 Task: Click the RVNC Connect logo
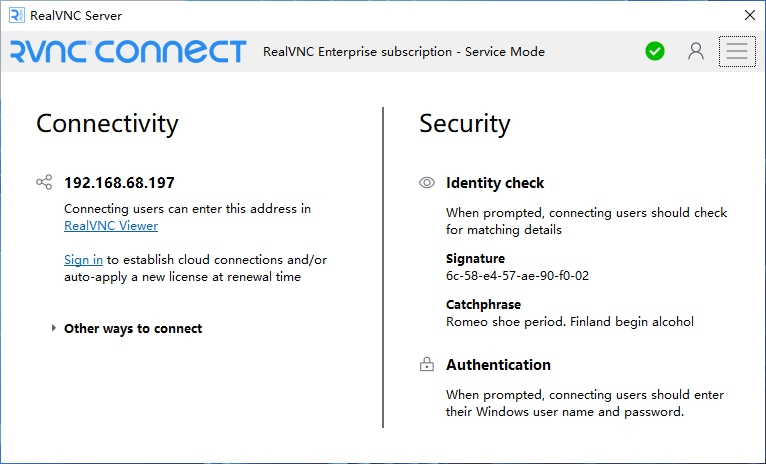coord(127,51)
